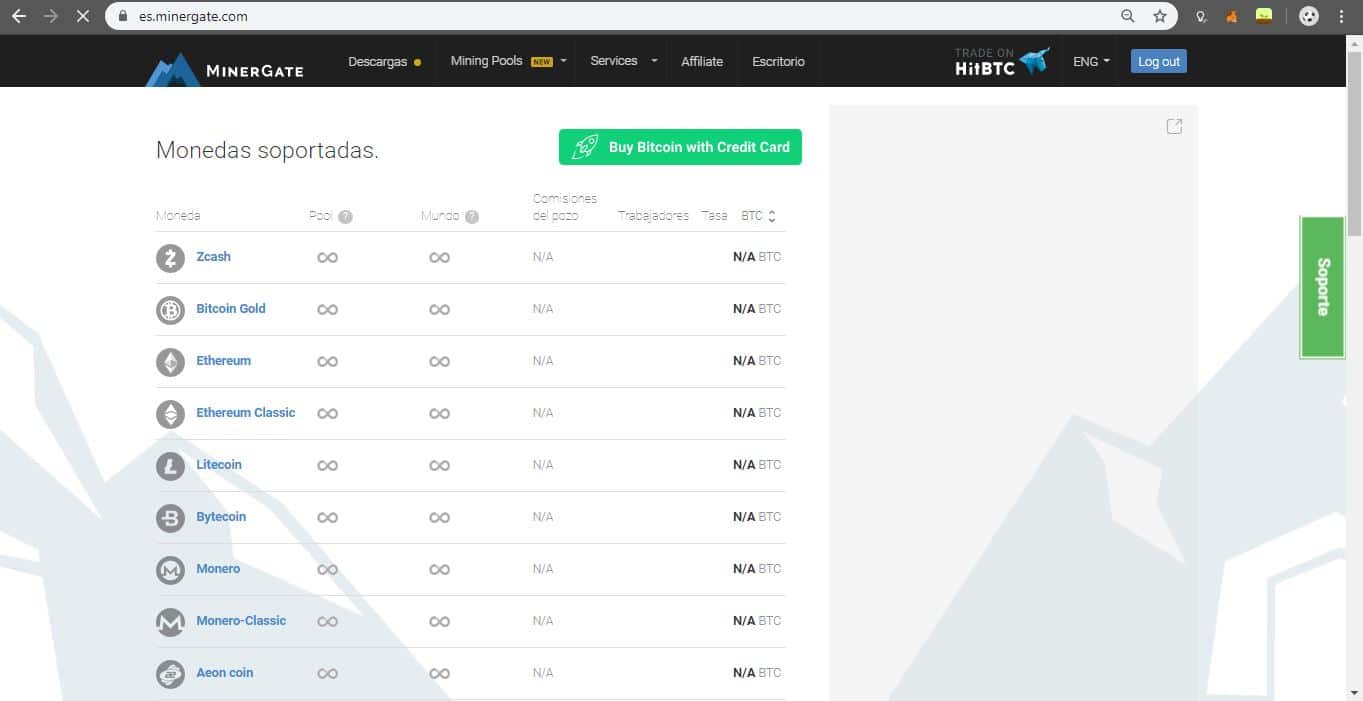This screenshot has height=701, width=1363.
Task: Click the Pool help question-mark icon
Action: (x=345, y=217)
